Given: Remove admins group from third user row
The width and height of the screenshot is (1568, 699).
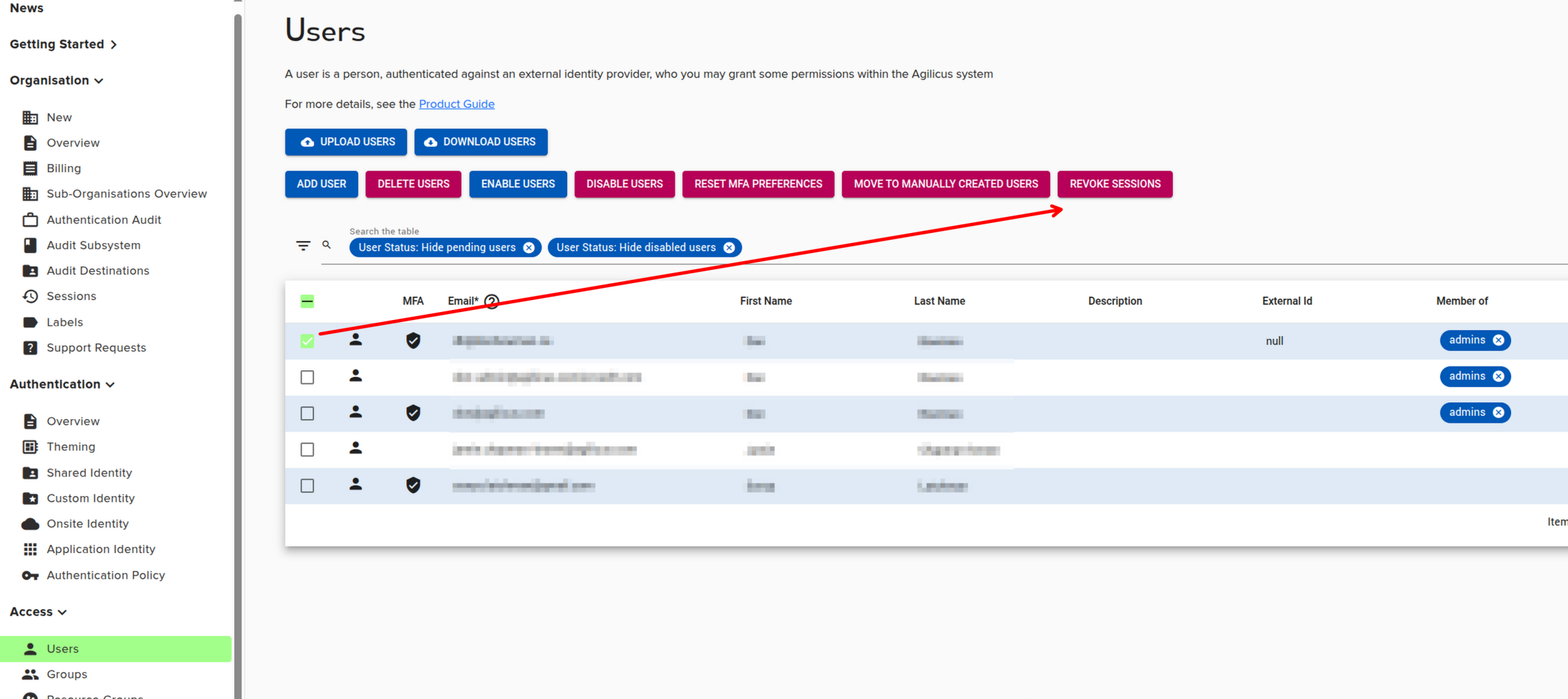Looking at the screenshot, I should [x=1498, y=412].
